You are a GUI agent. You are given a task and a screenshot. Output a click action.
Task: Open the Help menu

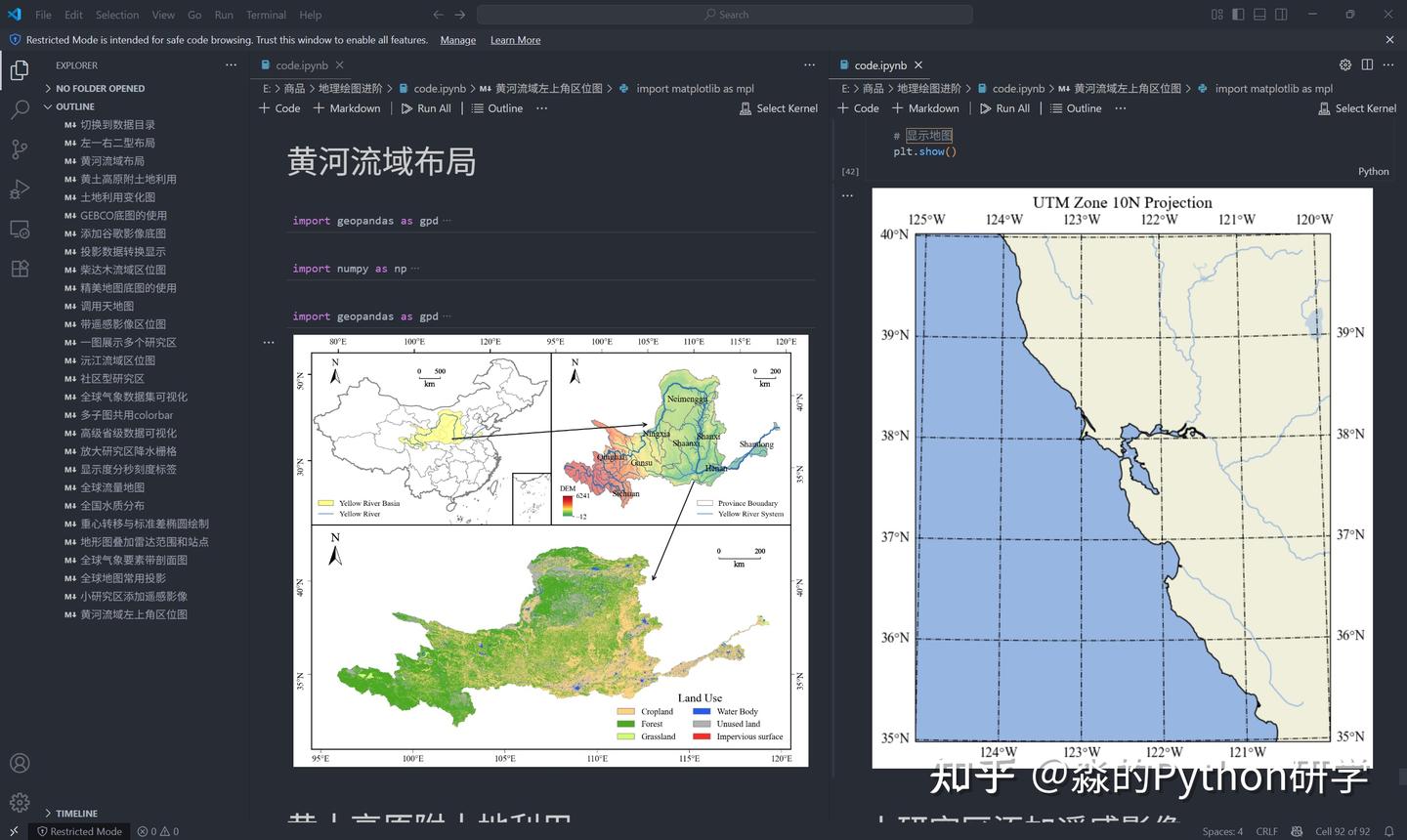pyautogui.click(x=311, y=15)
